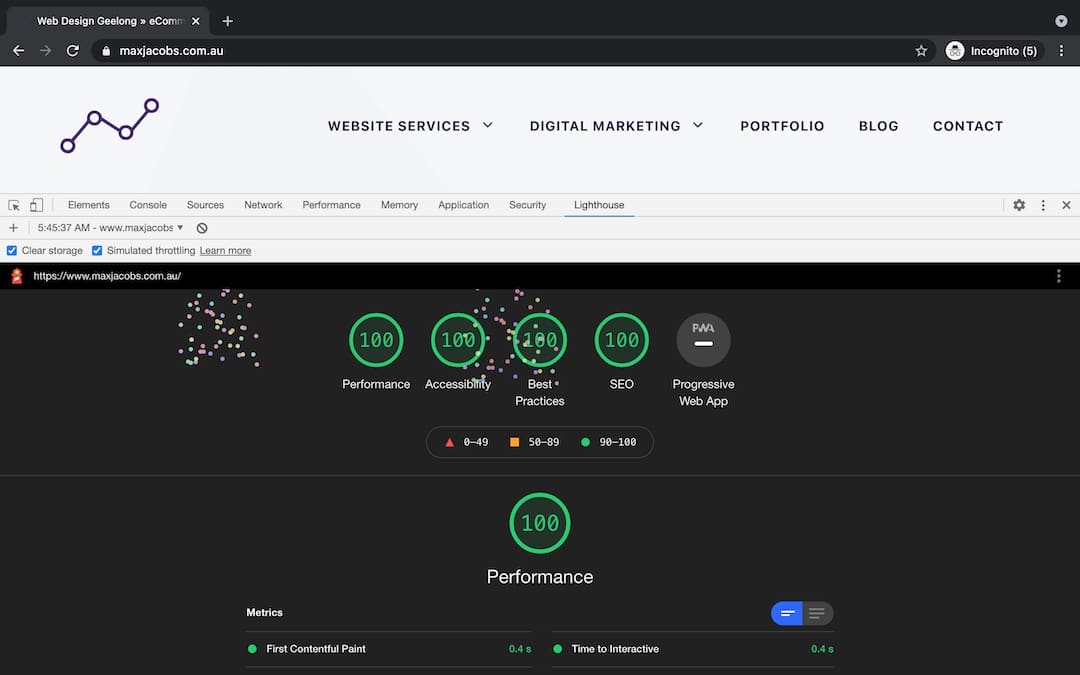Switch to the Memory tab
Image resolution: width=1080 pixels, height=675 pixels.
[x=399, y=205]
